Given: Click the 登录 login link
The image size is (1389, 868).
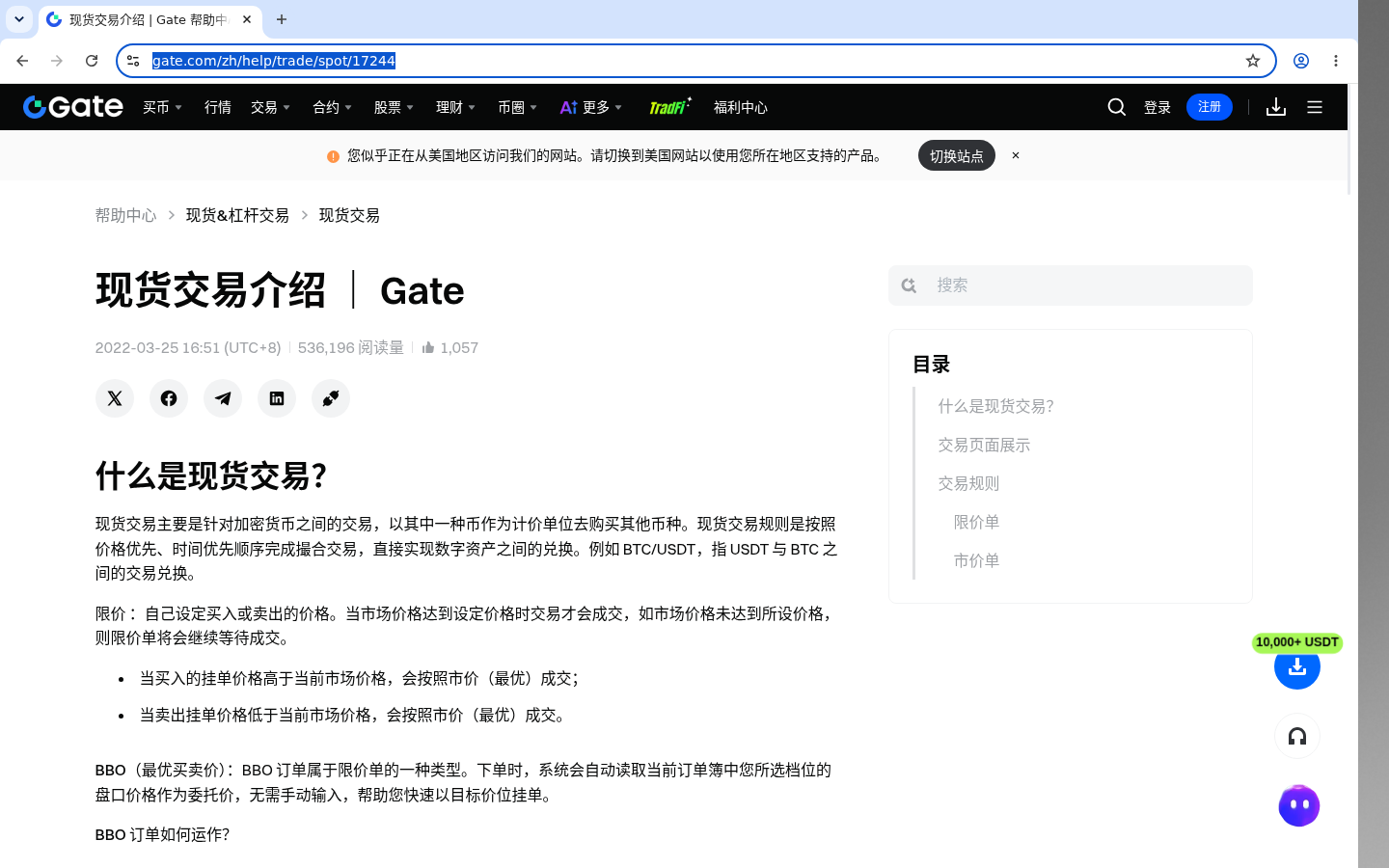Looking at the screenshot, I should click(1157, 107).
